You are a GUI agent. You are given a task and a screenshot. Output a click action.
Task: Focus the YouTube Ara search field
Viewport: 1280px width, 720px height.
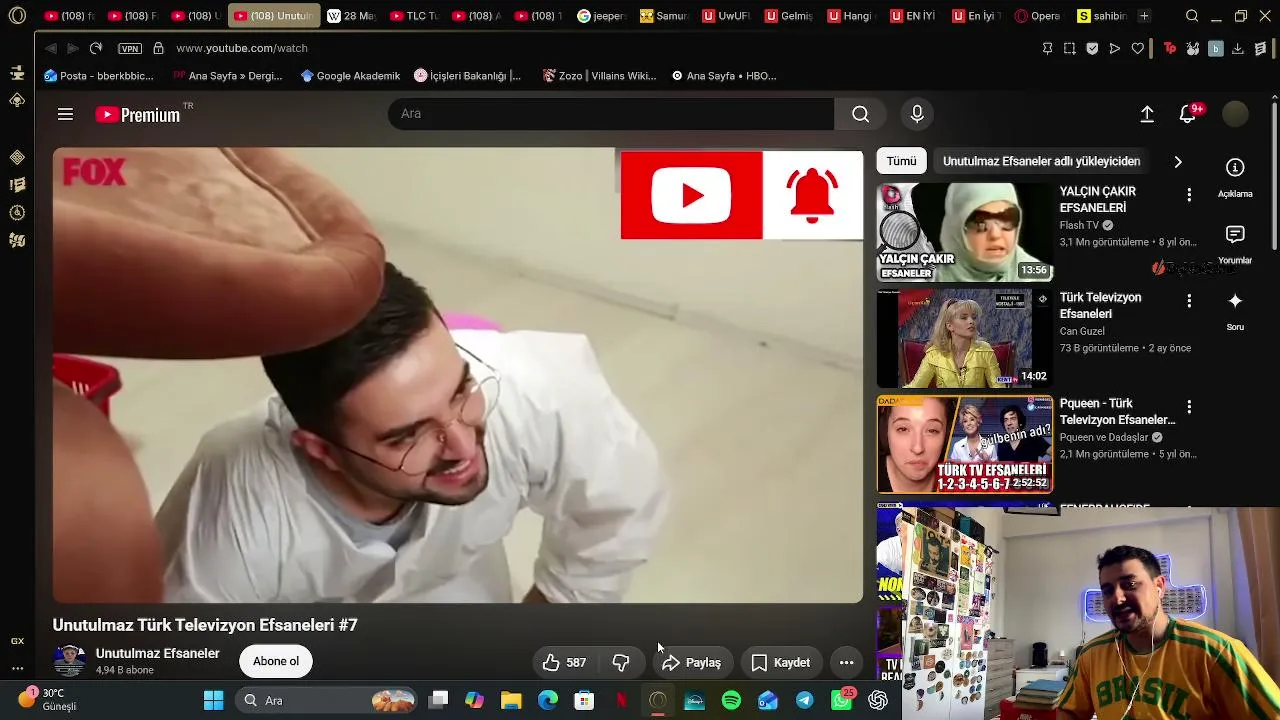tap(611, 114)
